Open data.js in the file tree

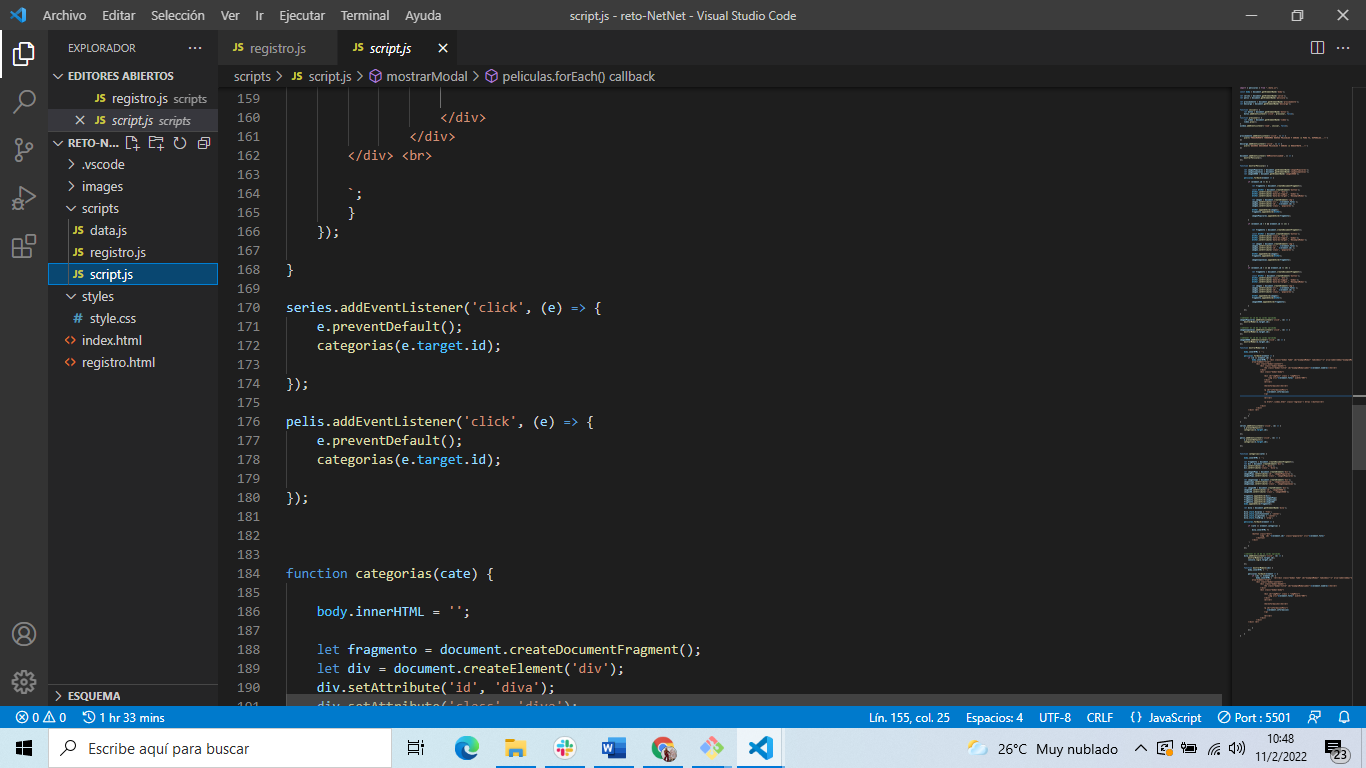[x=133, y=231]
